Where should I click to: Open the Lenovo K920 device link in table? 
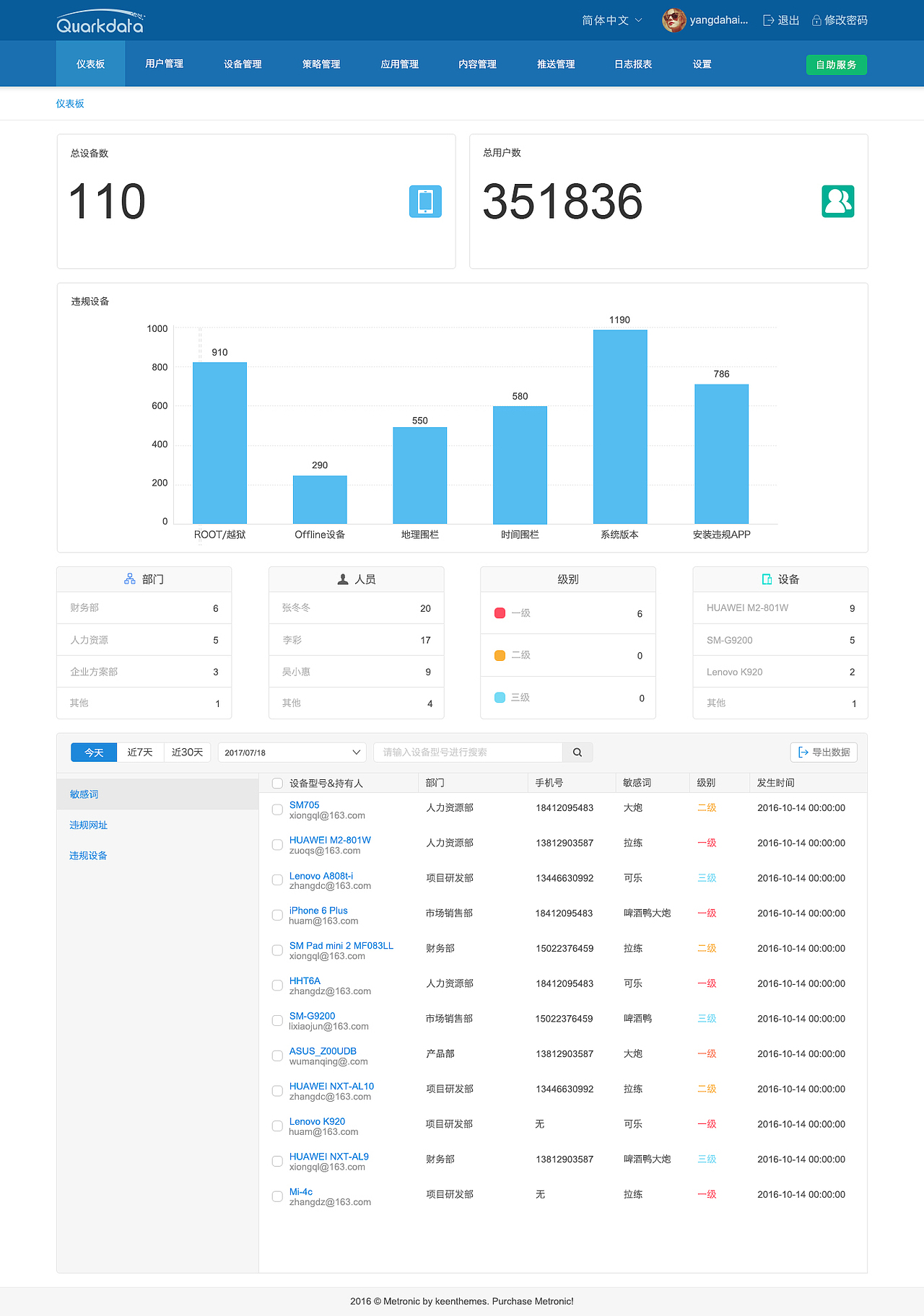317,1121
